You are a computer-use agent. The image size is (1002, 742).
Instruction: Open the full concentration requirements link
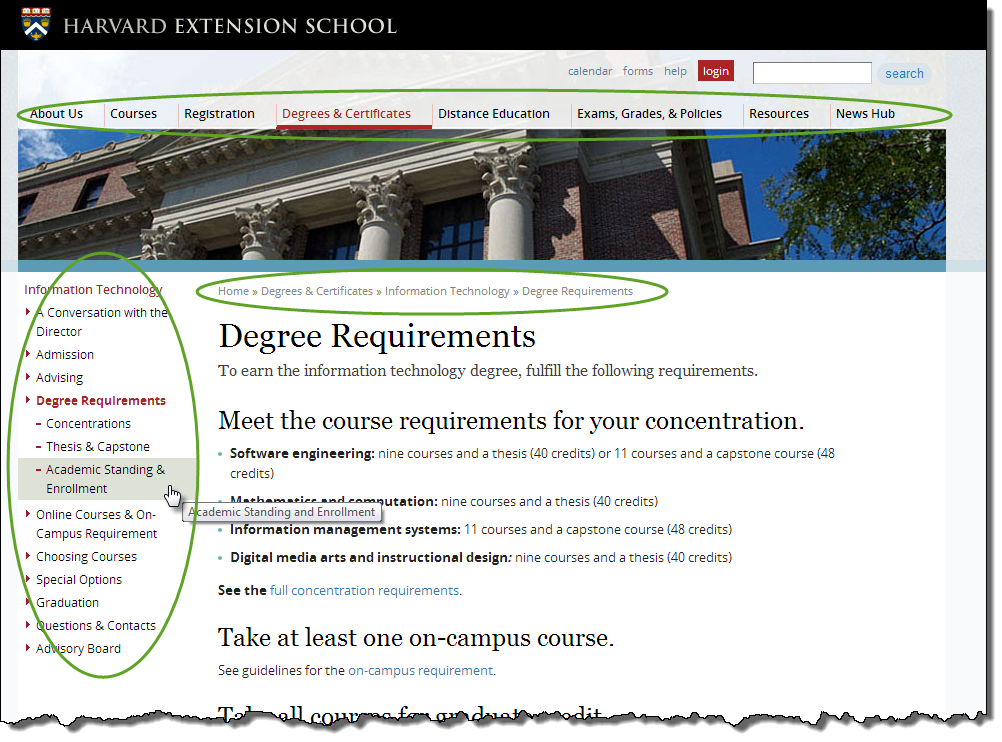click(x=364, y=591)
